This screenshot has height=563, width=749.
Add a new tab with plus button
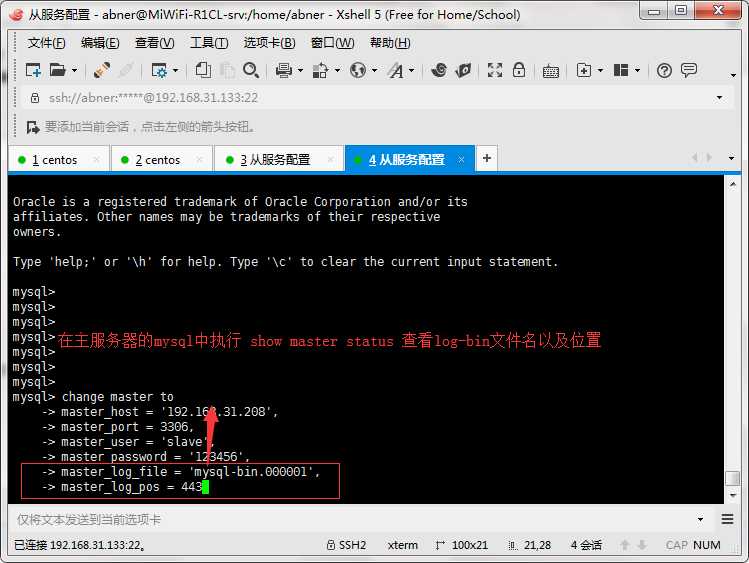click(487, 159)
